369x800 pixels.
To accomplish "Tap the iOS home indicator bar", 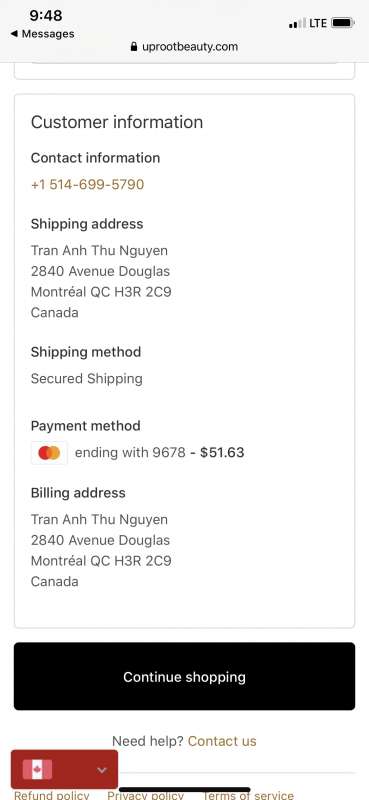I will pyautogui.click(x=184, y=789).
